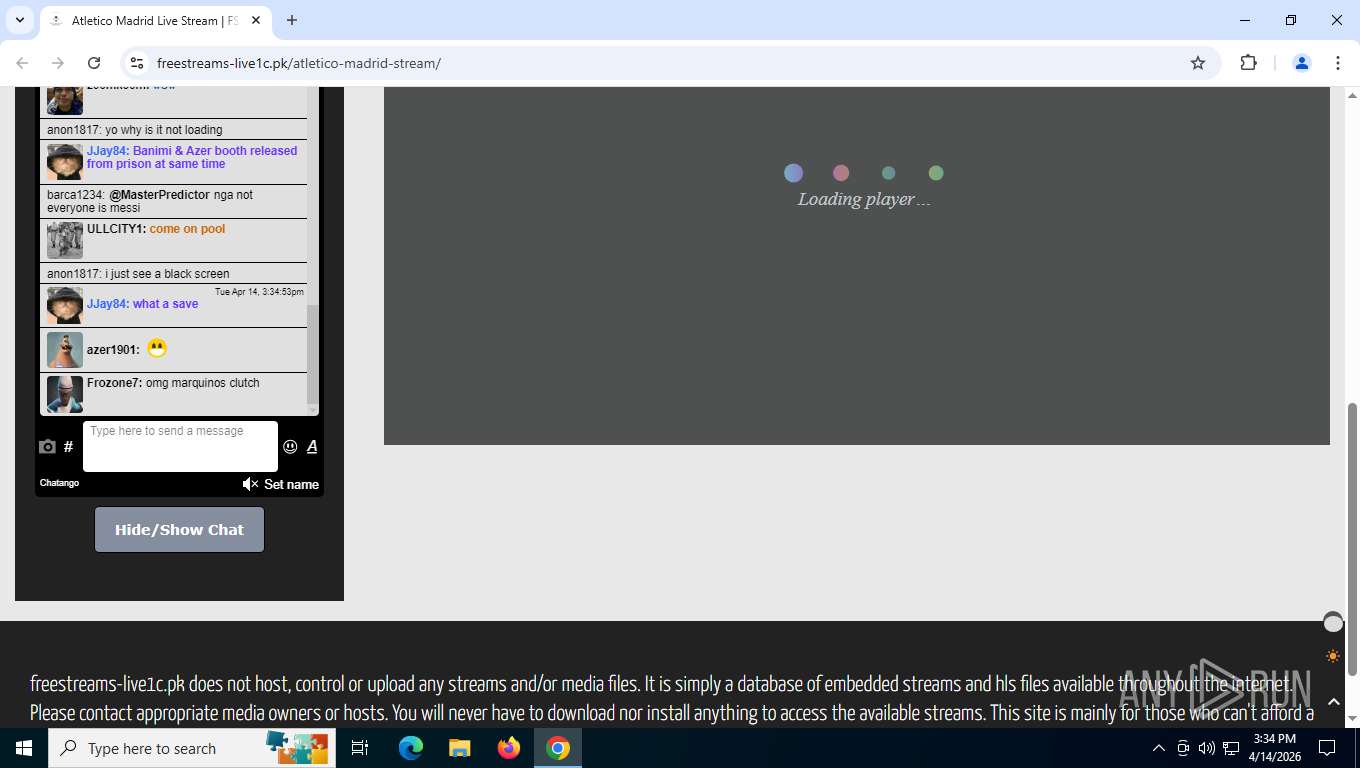Close the Atletico Madrid Live Stream tab

256,20
